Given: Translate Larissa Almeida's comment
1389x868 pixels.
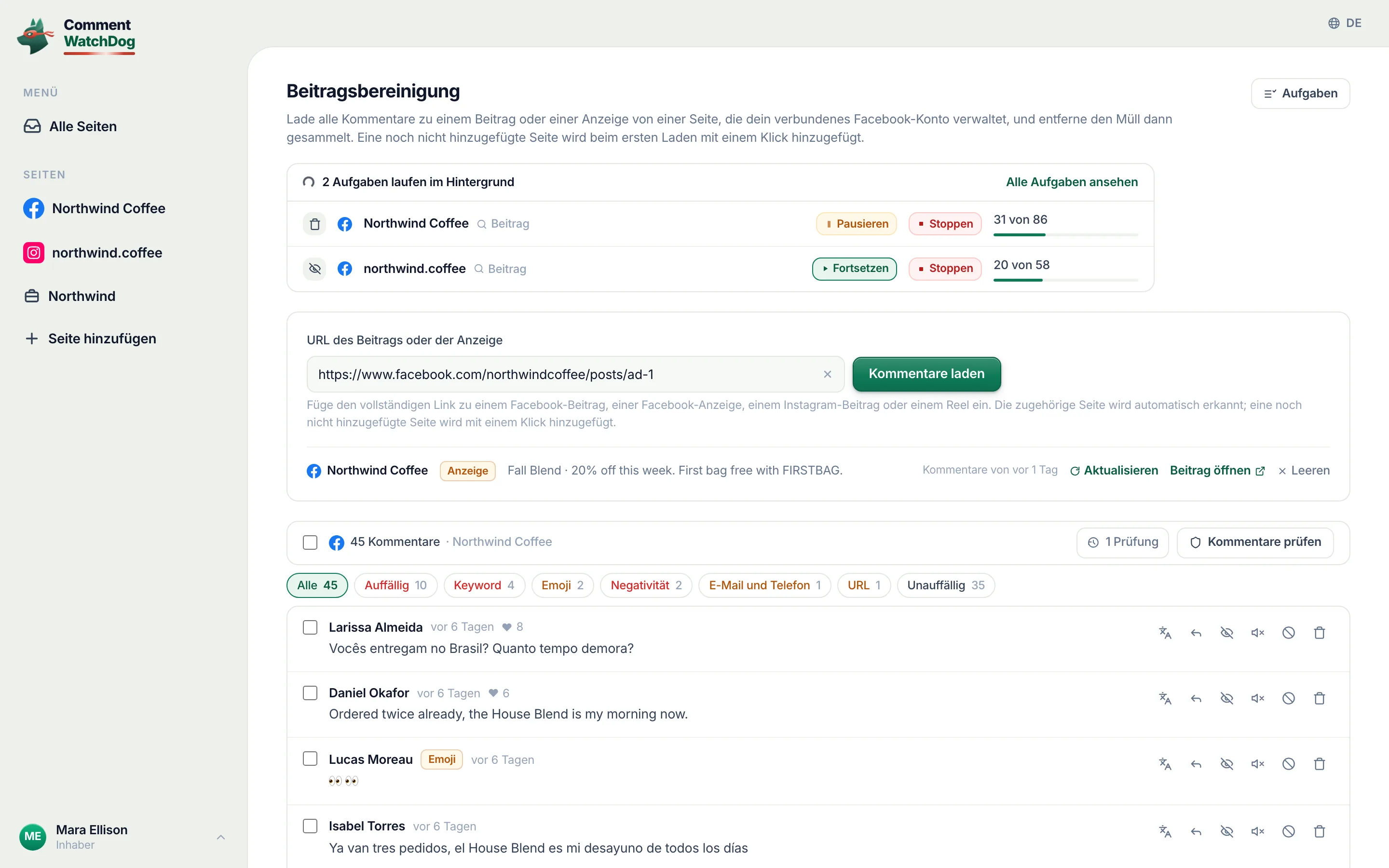Looking at the screenshot, I should point(1165,633).
